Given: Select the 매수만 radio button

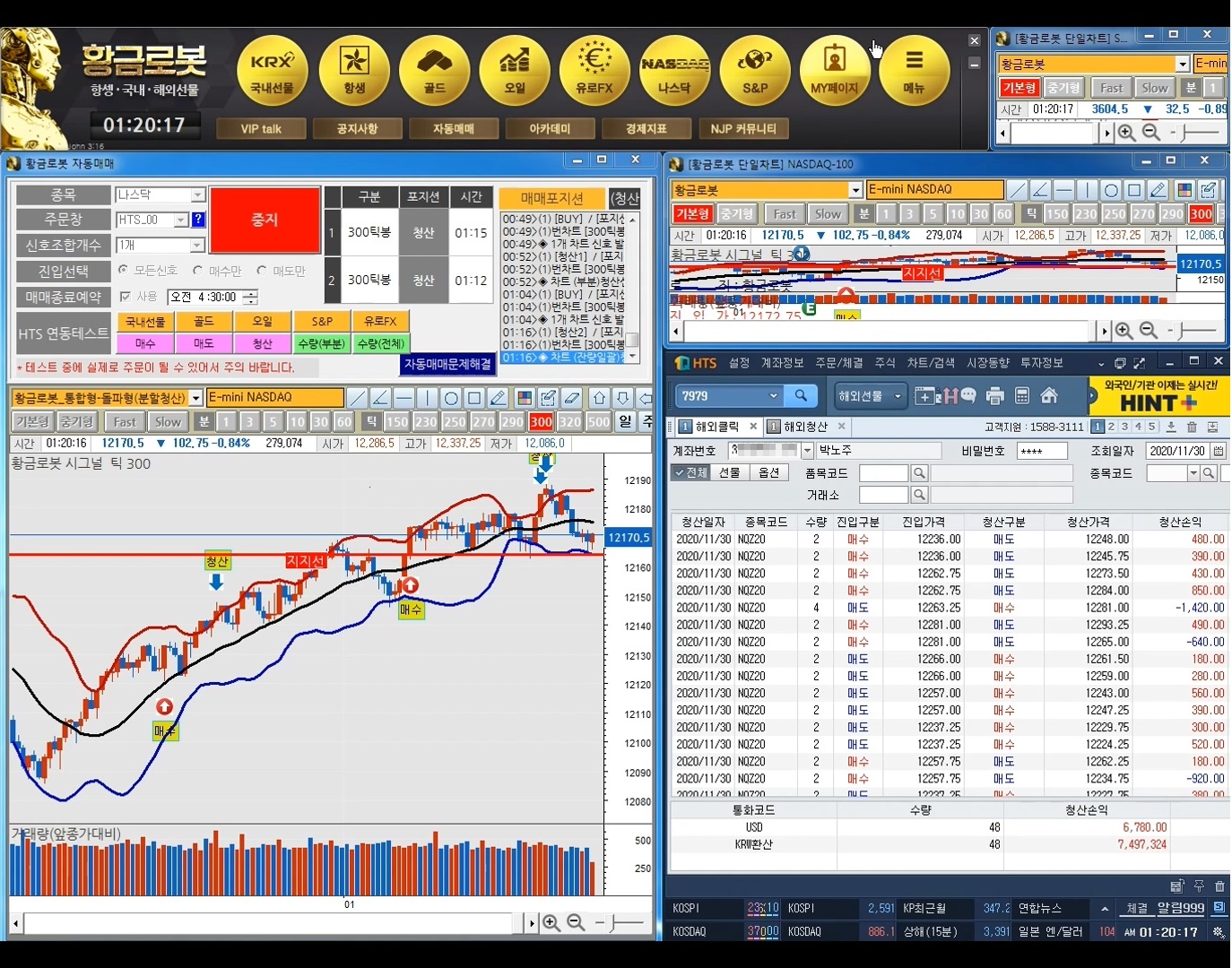Looking at the screenshot, I should 197,270.
